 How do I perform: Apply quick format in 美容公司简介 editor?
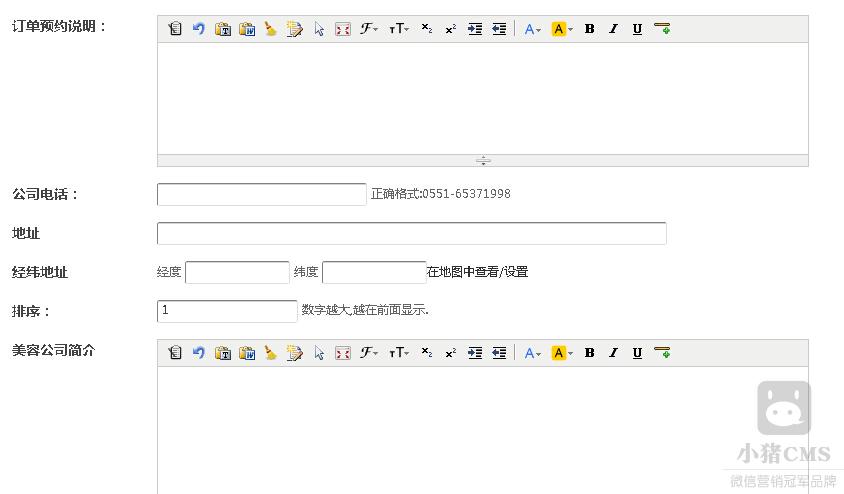(294, 353)
